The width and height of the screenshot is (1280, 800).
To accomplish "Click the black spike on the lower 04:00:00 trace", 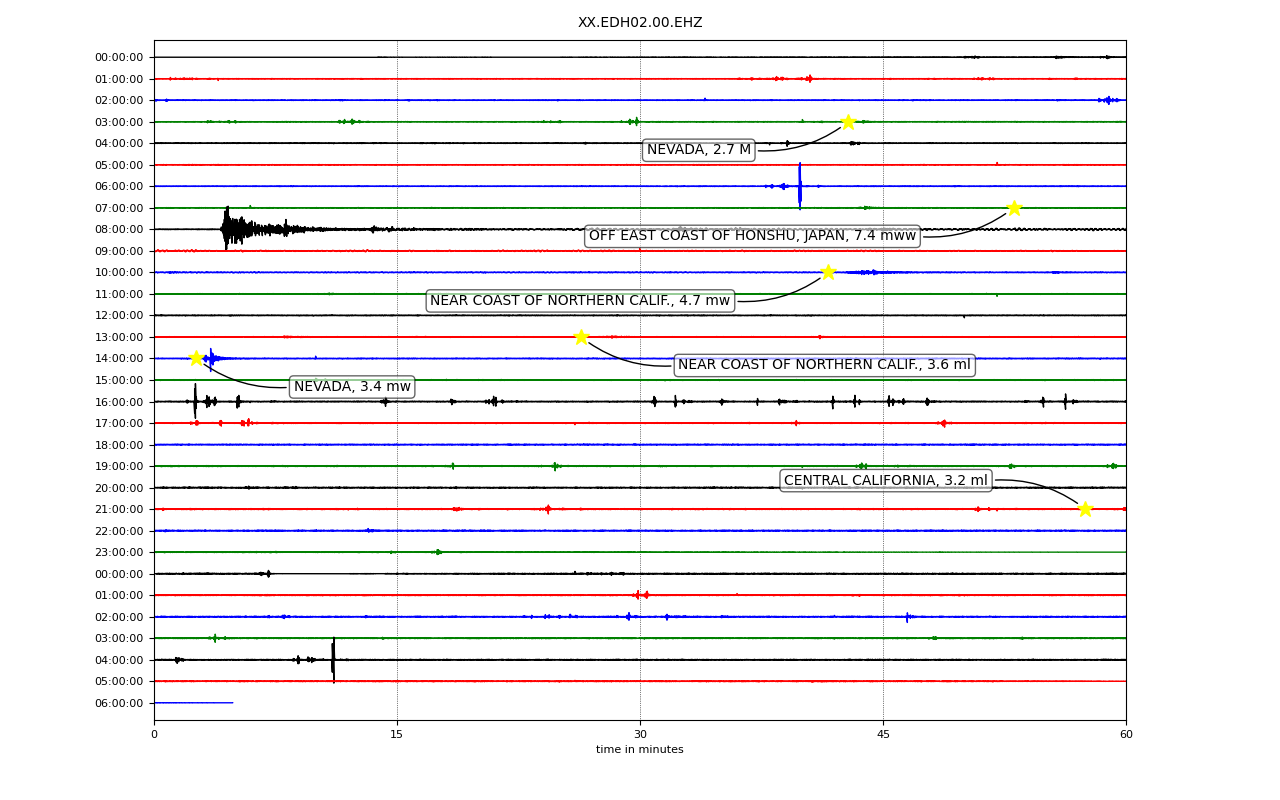I will (333, 659).
